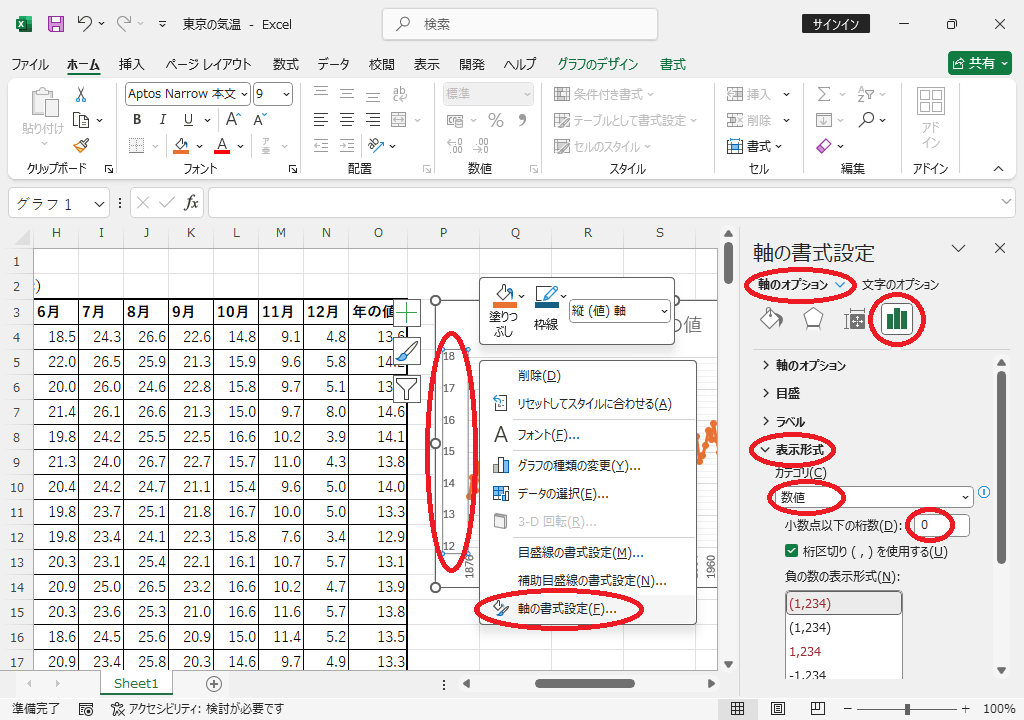1024x720 pixels.
Task: Increase font size with larger A icon
Action: tap(233, 120)
